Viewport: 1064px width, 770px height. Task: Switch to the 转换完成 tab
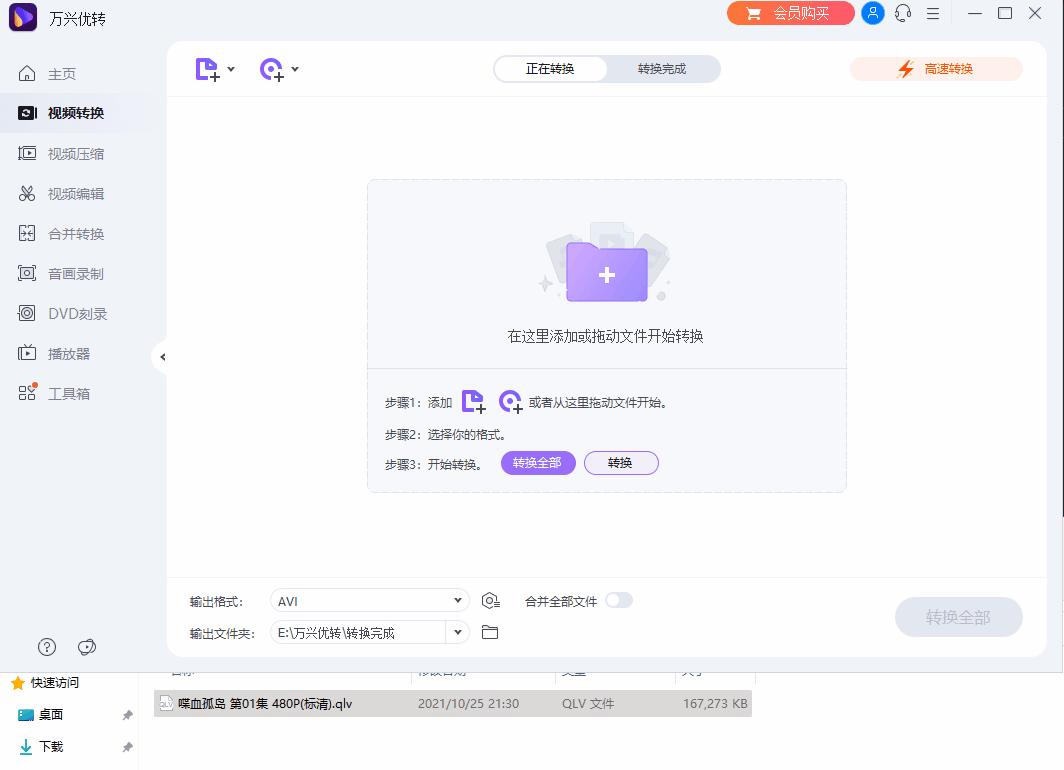(x=662, y=69)
